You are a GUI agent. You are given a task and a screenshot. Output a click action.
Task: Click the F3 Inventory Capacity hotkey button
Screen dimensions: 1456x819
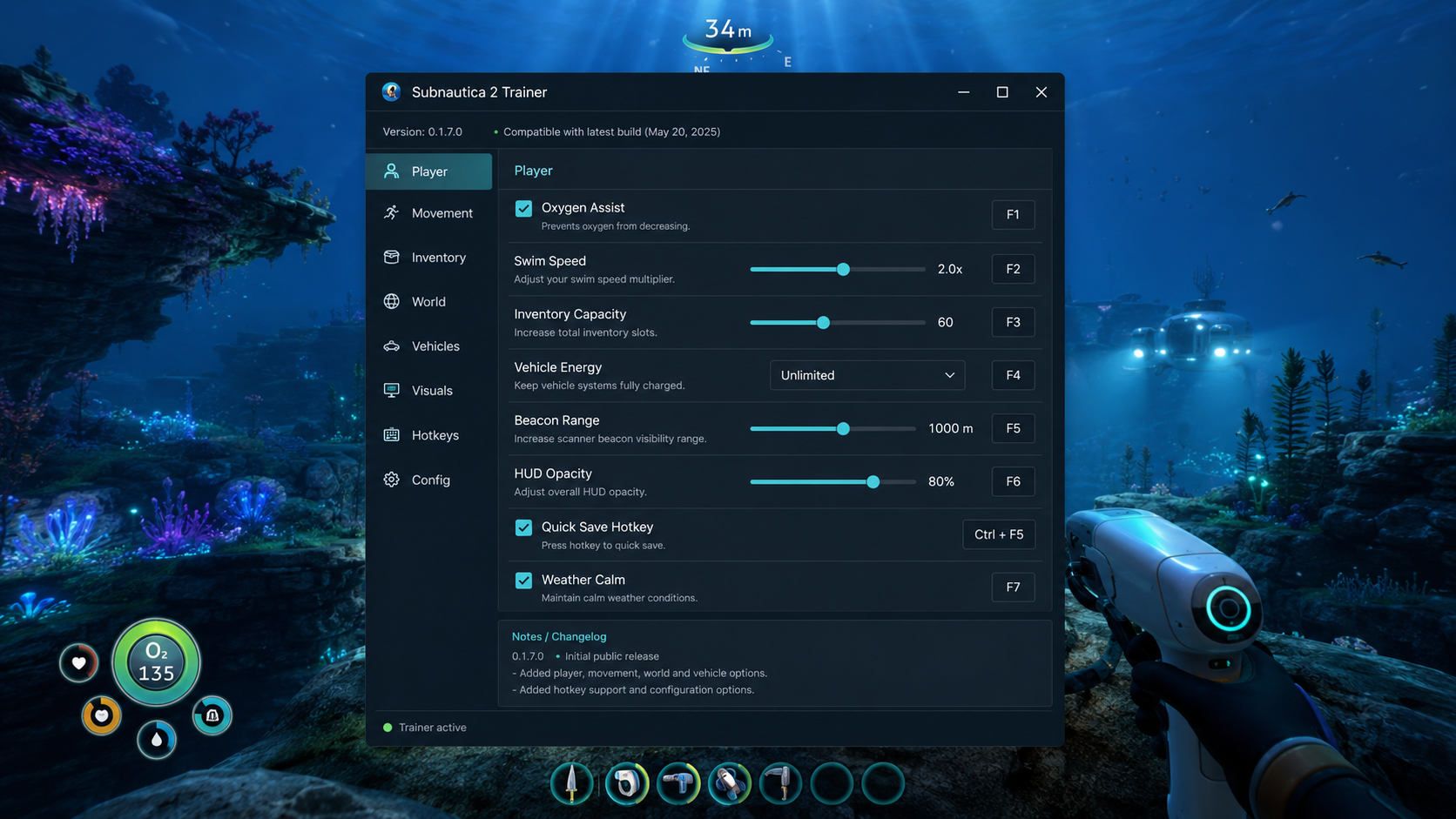click(1013, 322)
